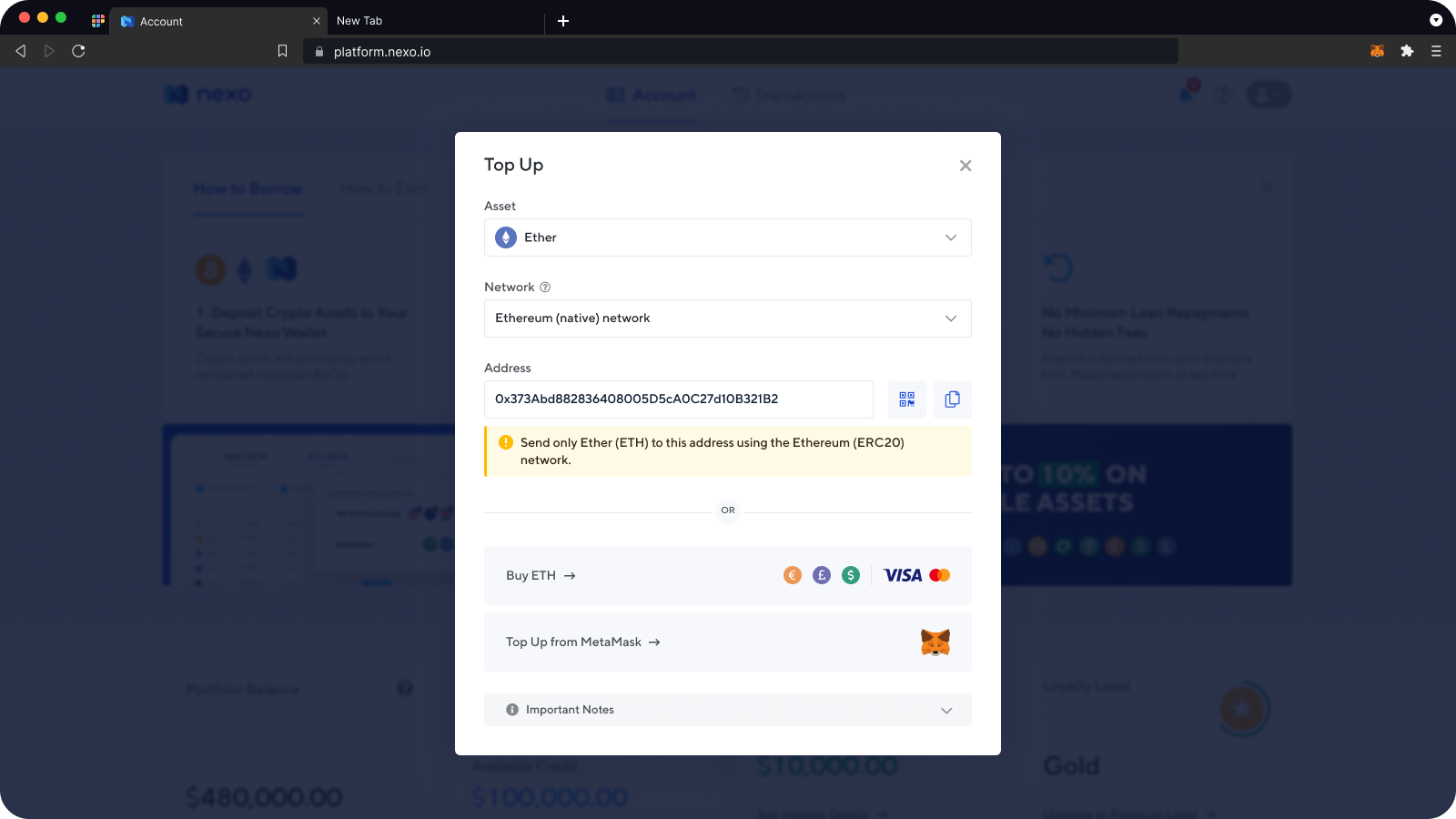This screenshot has height=819, width=1456.
Task: Open the Network dropdown showing Ethereum (native) network
Action: pos(728,318)
